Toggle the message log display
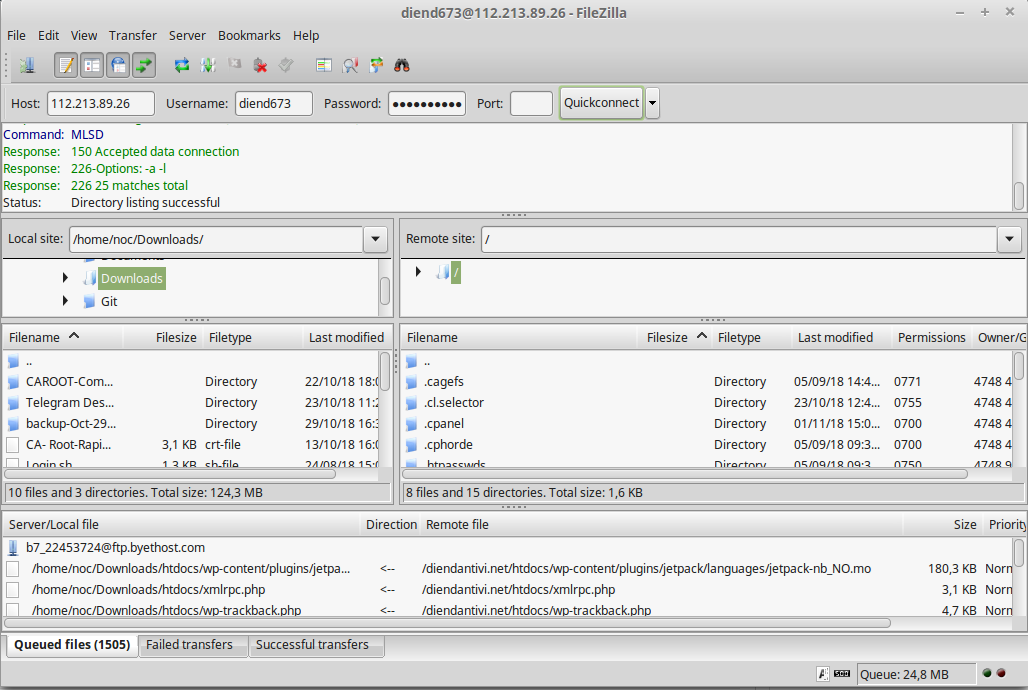The width and height of the screenshot is (1028, 690). pos(66,65)
